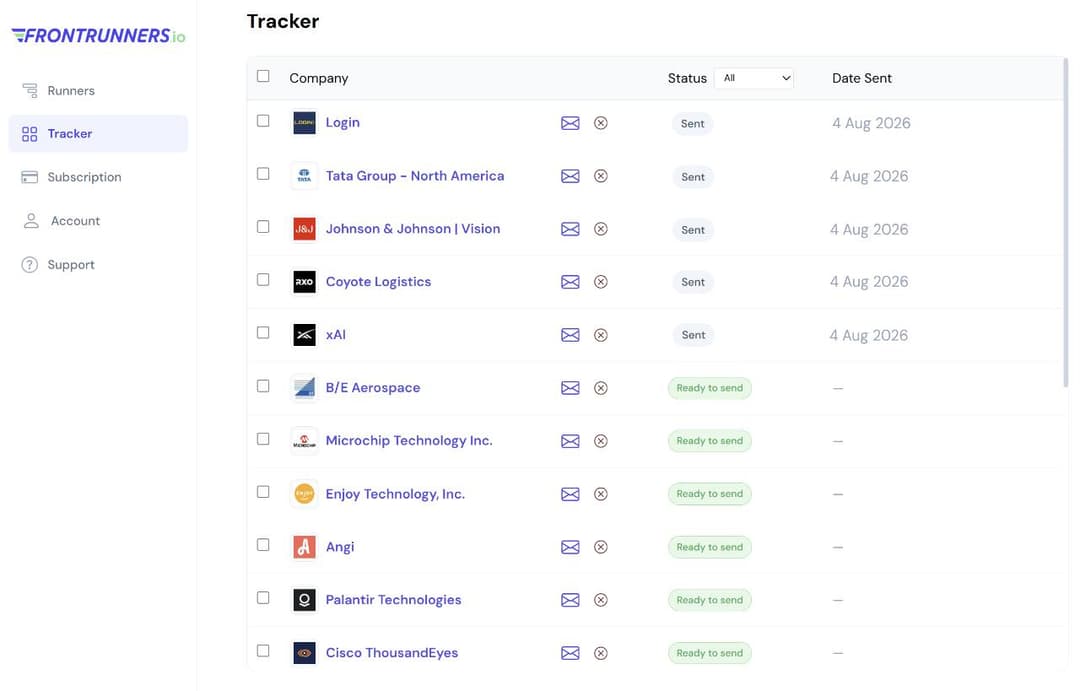
Task: Click Ready to send badge for Palantir
Action: coord(709,600)
